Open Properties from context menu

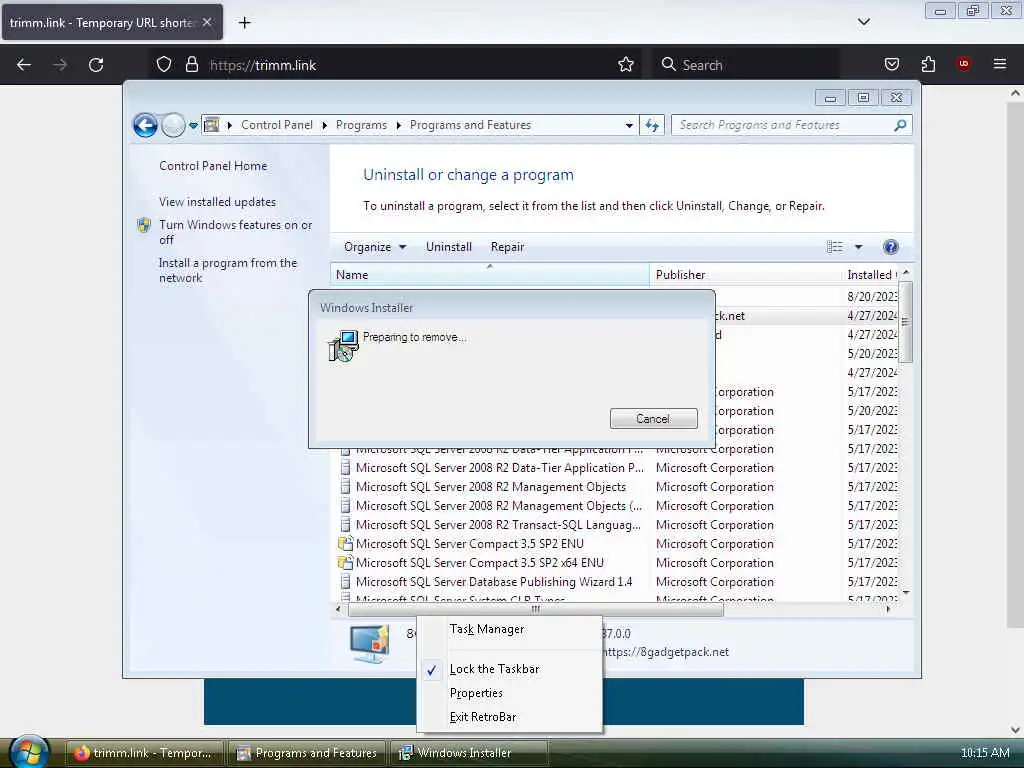click(509, 693)
